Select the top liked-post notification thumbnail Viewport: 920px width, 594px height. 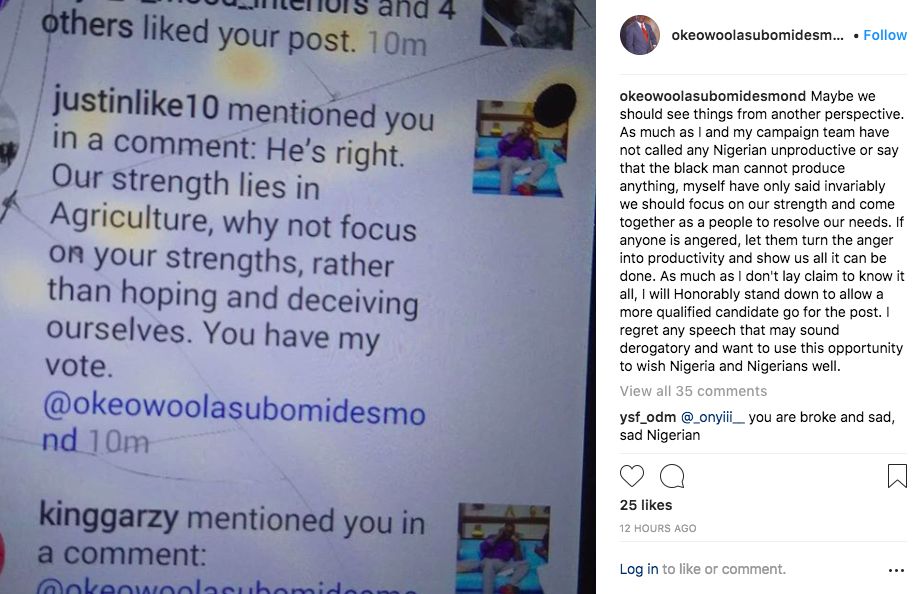click(527, 23)
